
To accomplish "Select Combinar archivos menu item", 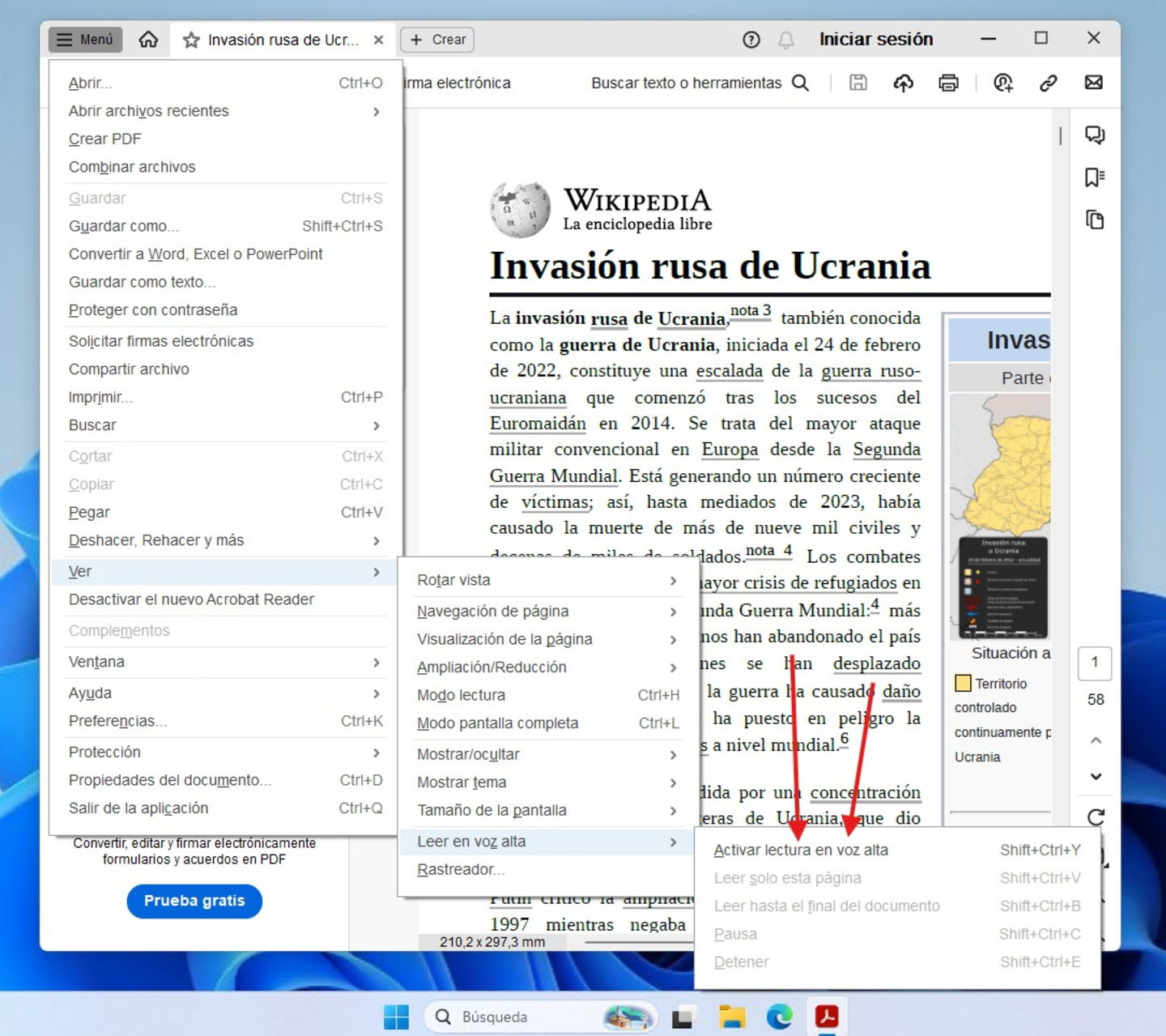I will coord(225,167).
